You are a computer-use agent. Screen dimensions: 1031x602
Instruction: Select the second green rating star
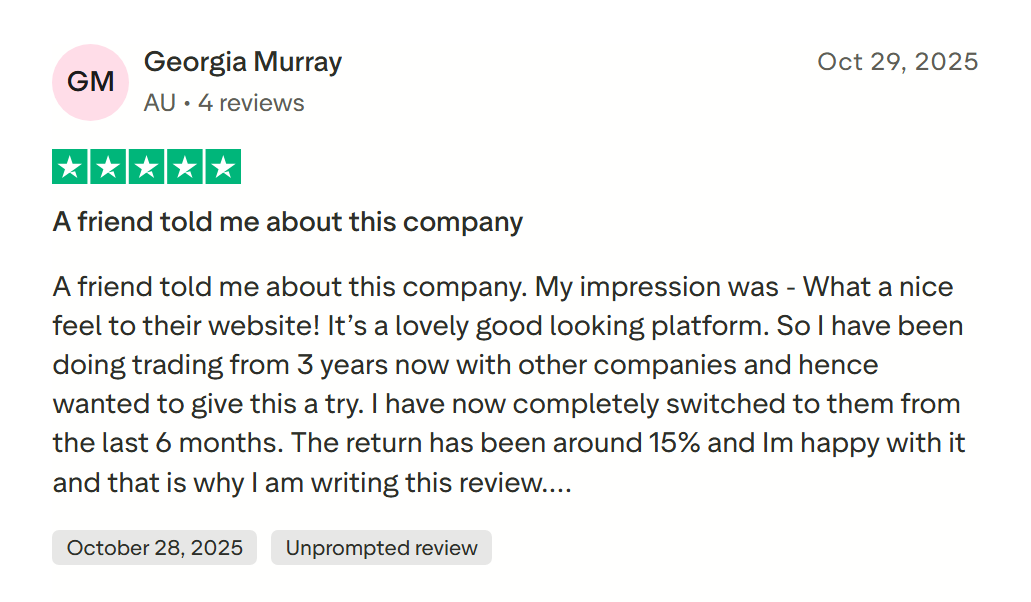108,167
